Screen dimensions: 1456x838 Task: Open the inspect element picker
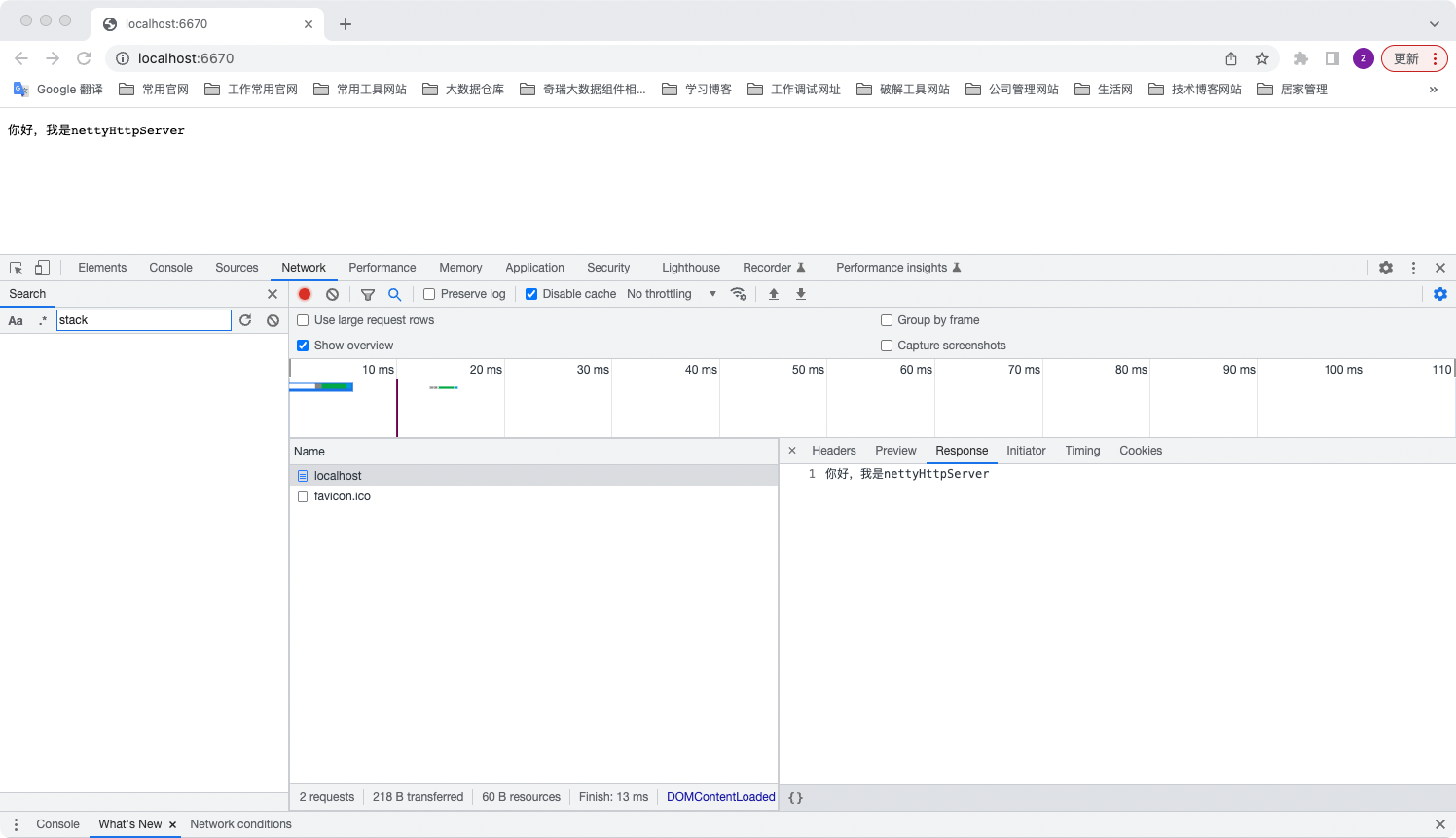coord(17,268)
